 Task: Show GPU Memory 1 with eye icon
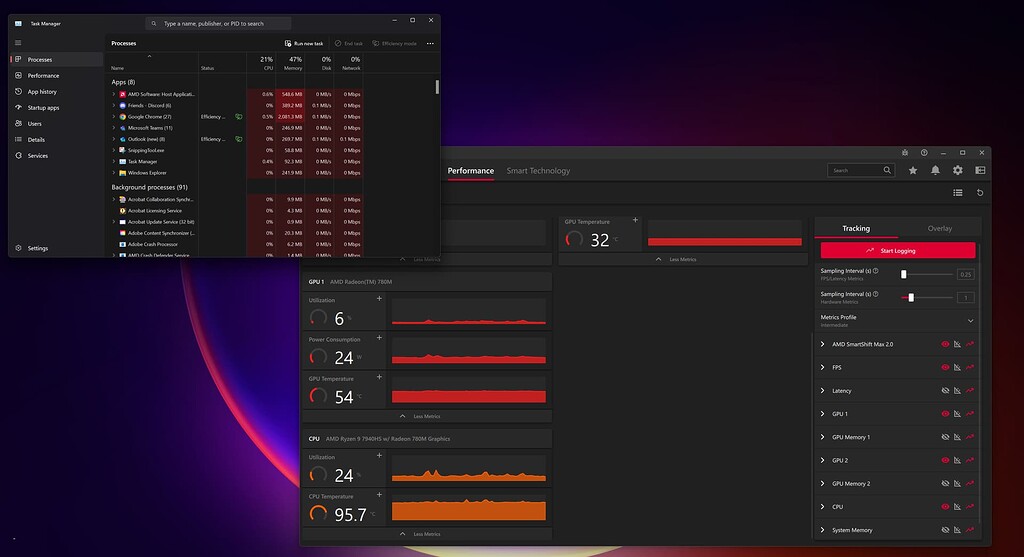[x=945, y=437]
